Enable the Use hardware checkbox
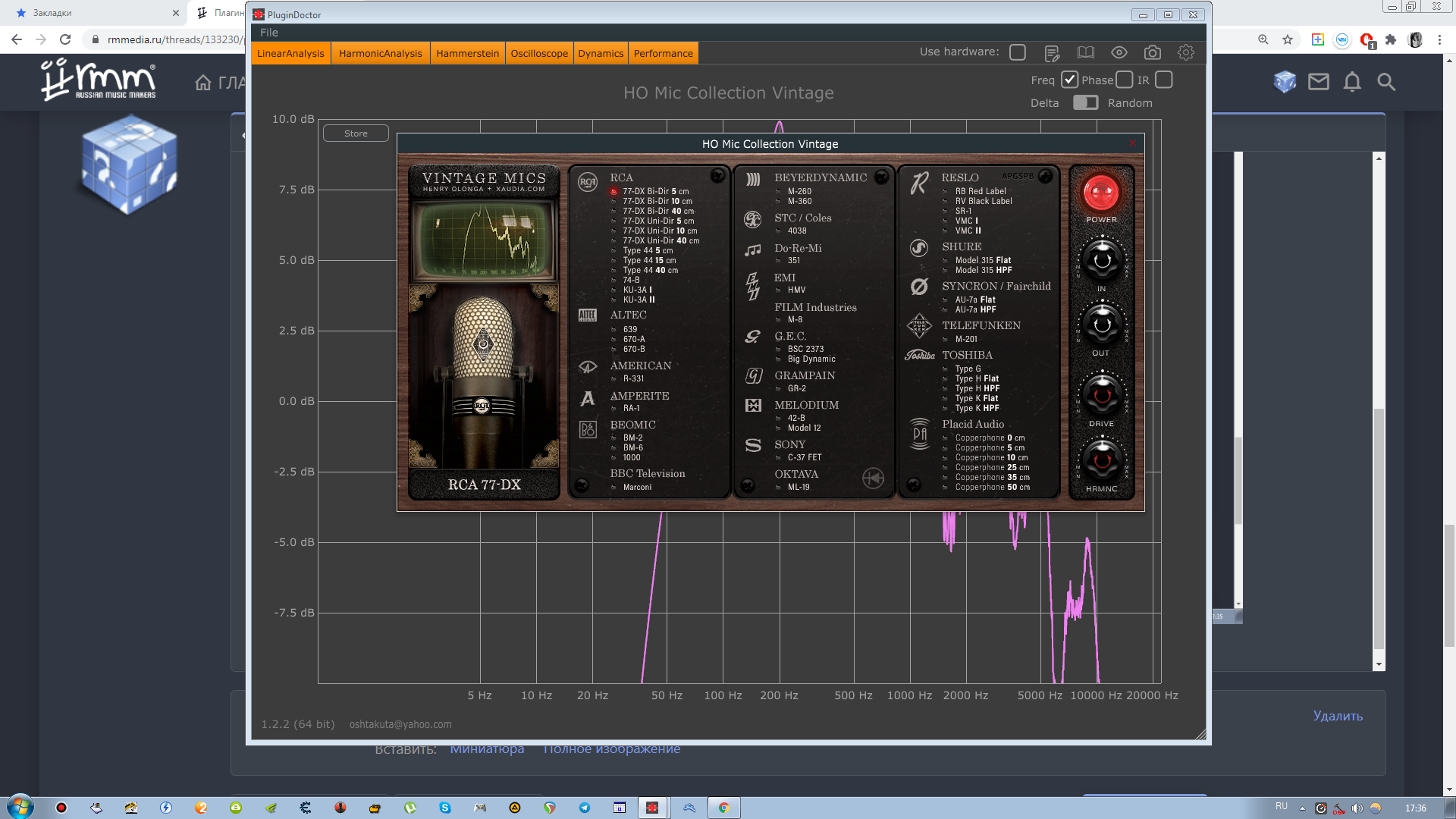The height and width of the screenshot is (819, 1456). click(x=1018, y=52)
